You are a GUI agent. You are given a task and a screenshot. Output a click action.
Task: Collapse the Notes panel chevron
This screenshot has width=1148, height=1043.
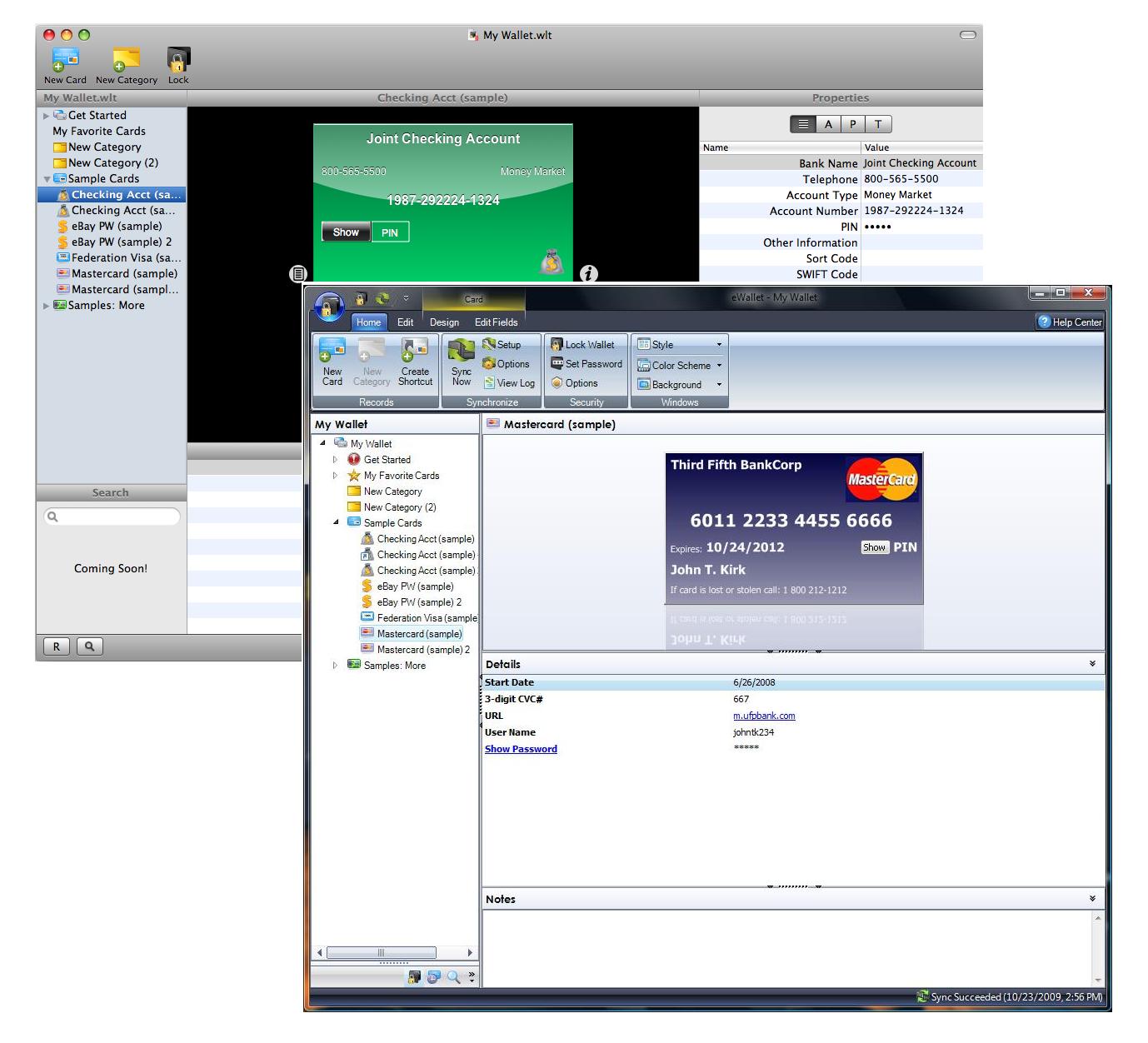tap(1092, 899)
